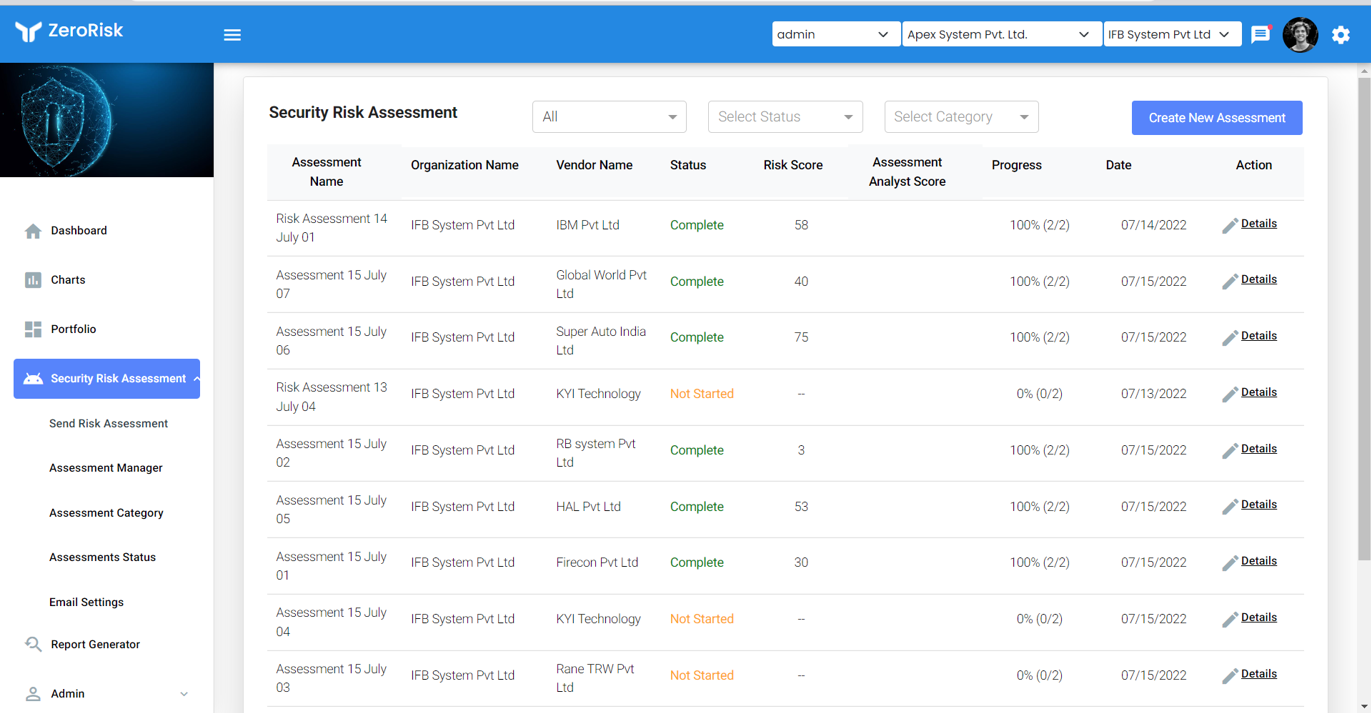Open the IFB System Pvt Ltd header dropdown
This screenshot has height=713, width=1371.
click(1172, 34)
